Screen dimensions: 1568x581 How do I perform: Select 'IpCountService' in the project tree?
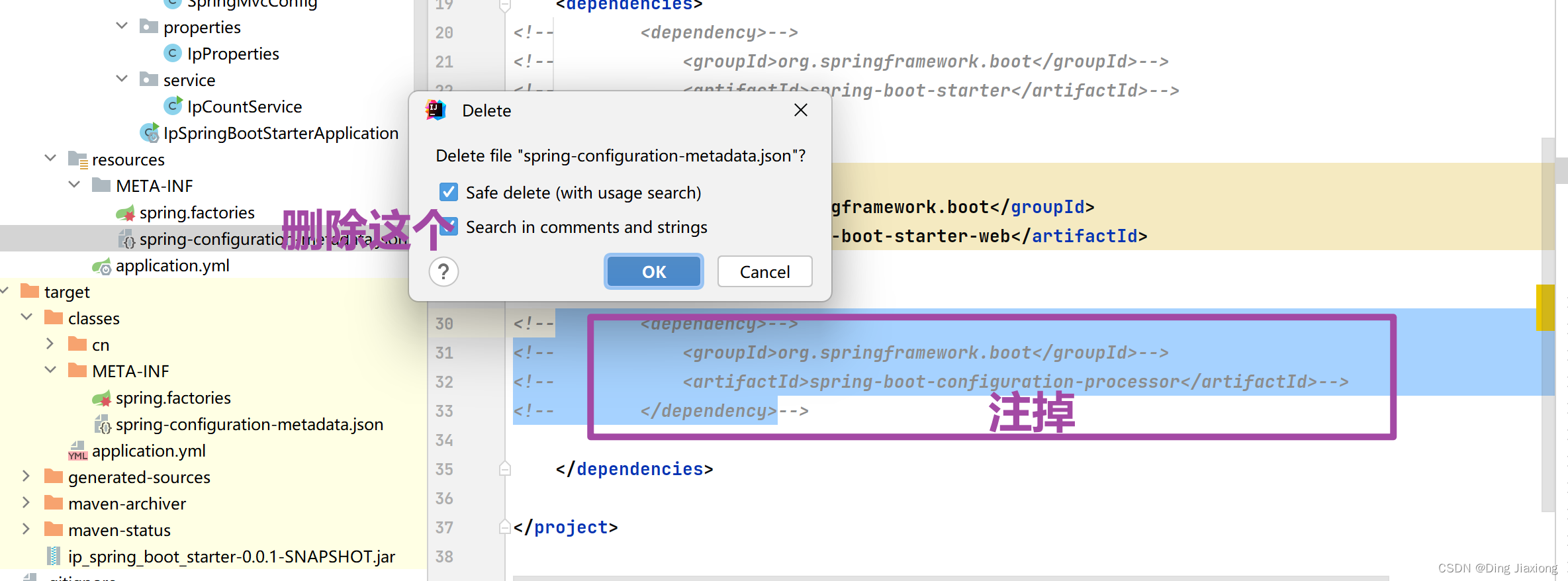(244, 107)
